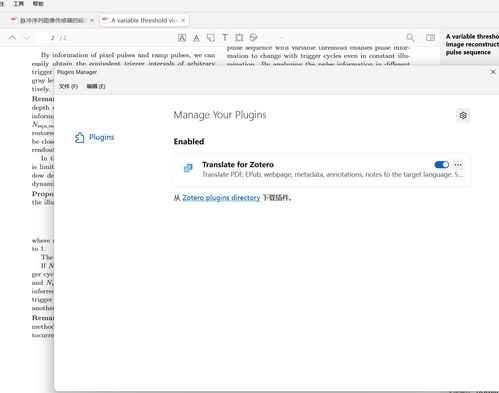Click the 'Manage Your Plugins' heading
The image size is (499, 393).
coord(220,115)
